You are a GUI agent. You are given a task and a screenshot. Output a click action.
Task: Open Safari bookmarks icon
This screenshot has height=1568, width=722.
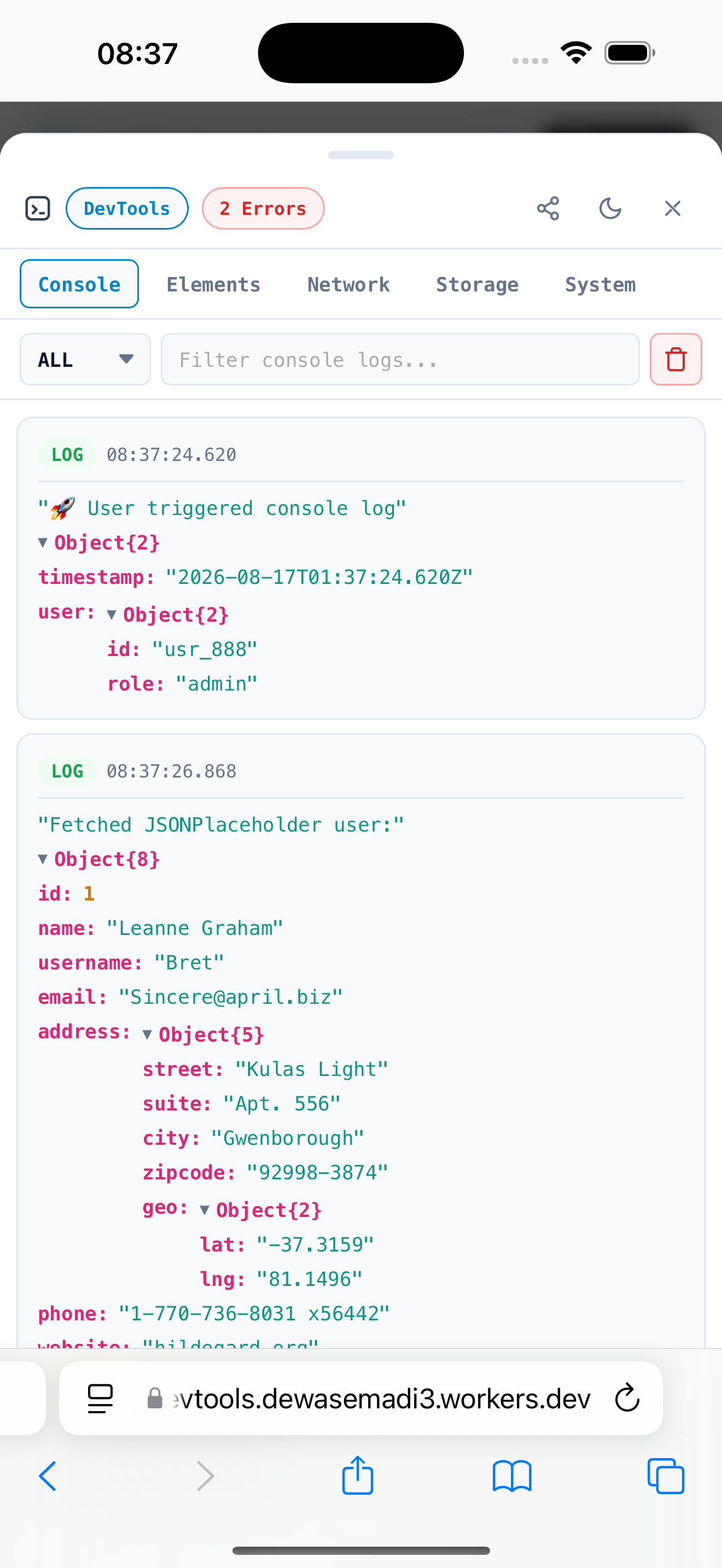pos(512,1476)
